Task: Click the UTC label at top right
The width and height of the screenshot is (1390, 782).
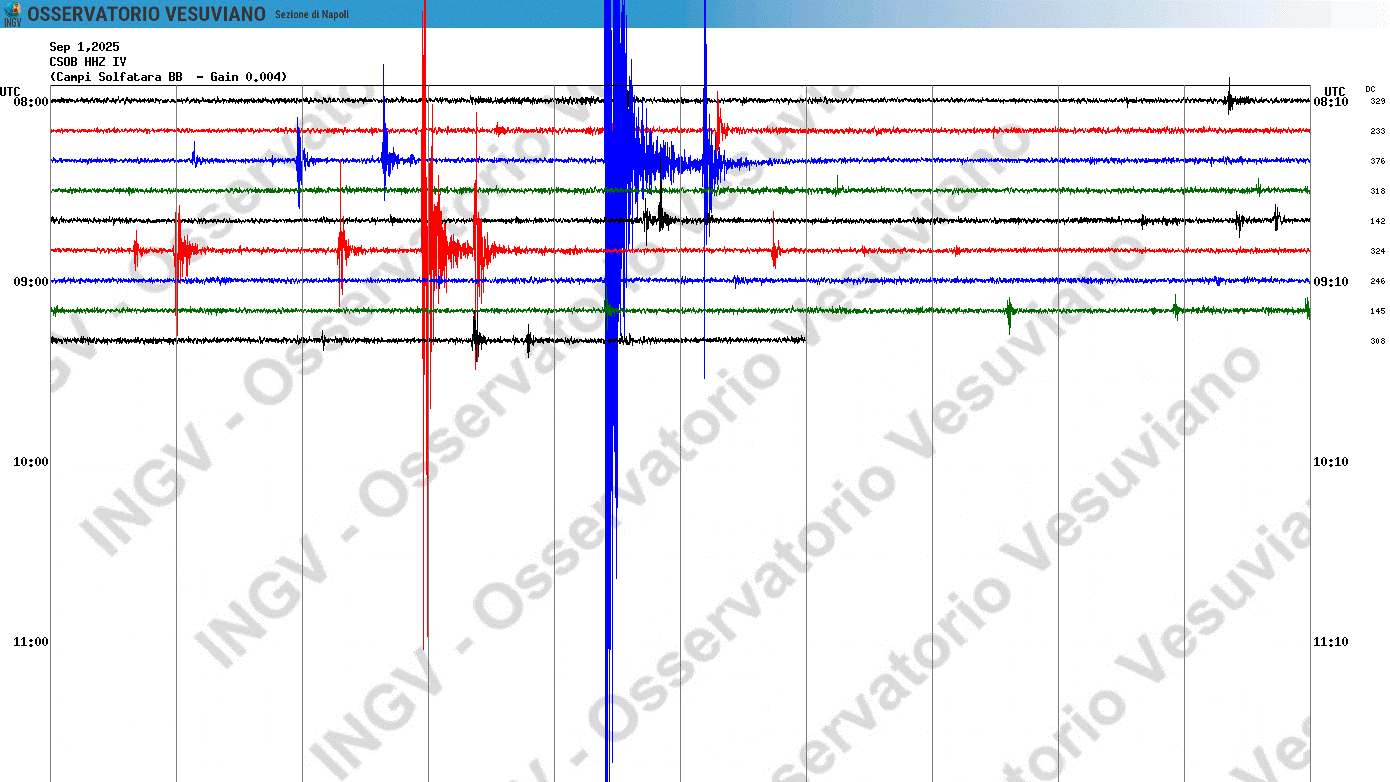Action: (1334, 91)
